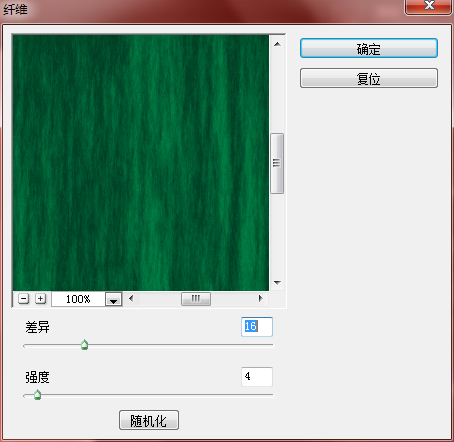The height and width of the screenshot is (442, 454).
Task: Click the 复位 button
Action: click(x=369, y=78)
